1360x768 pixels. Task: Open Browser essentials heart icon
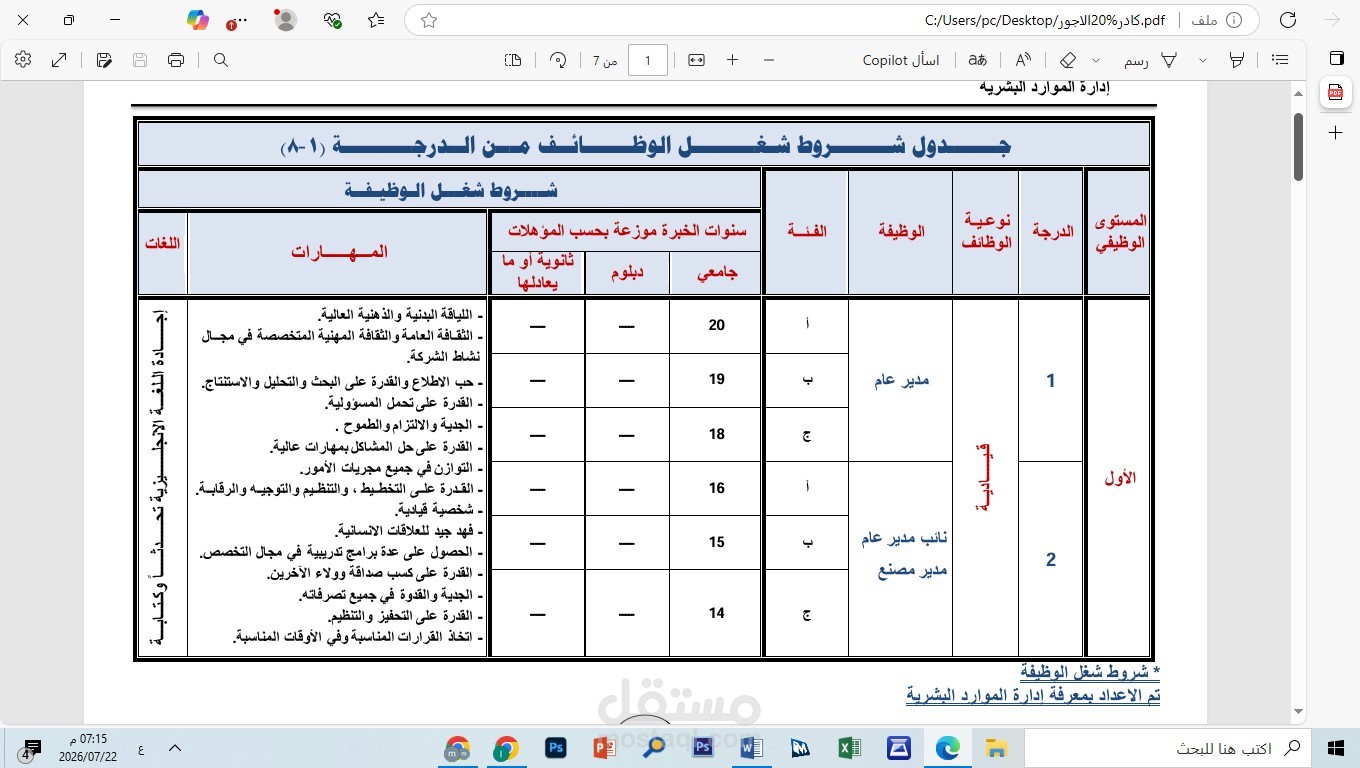pyautogui.click(x=333, y=20)
